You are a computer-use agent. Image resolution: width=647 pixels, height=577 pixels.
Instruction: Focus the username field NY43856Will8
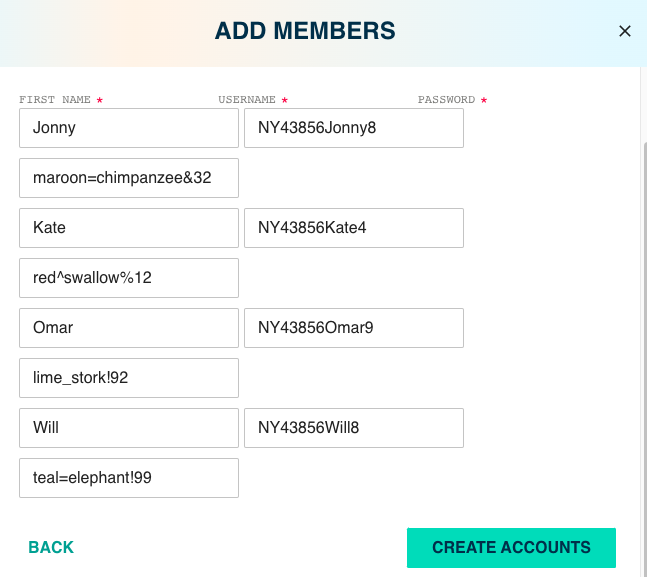click(353, 428)
